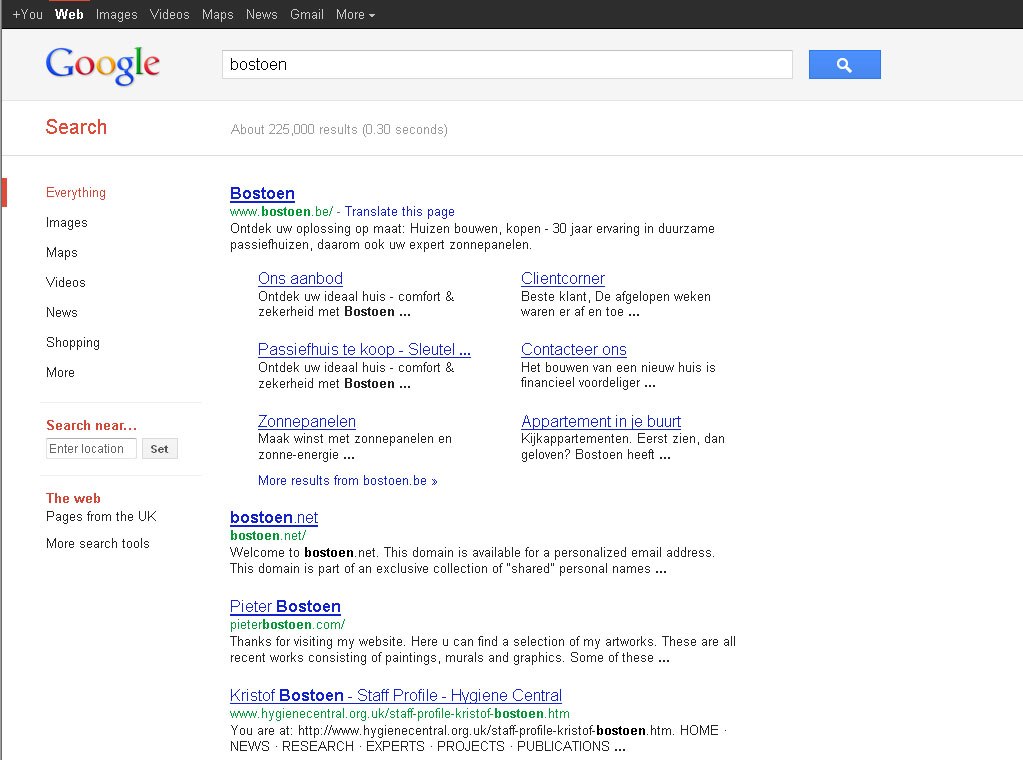Click the www.bostoen.be green URL
This screenshot has width=1023, height=760.
click(x=281, y=211)
